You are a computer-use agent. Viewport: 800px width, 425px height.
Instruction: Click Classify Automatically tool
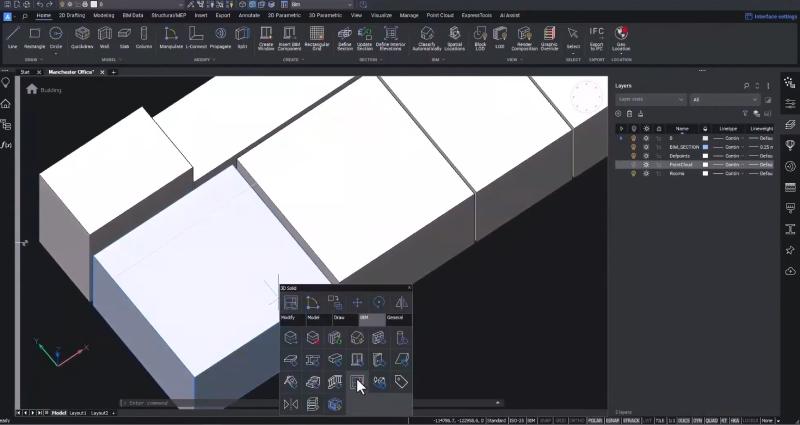427,39
